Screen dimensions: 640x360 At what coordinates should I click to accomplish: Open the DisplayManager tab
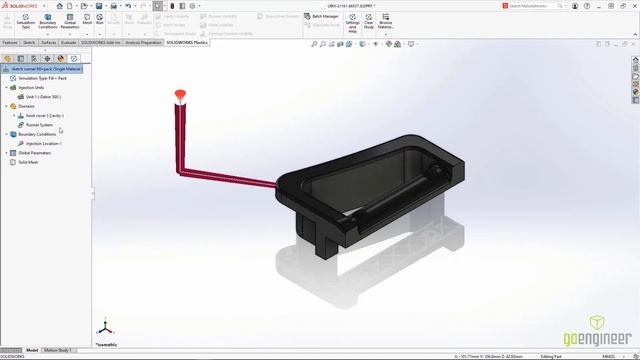click(x=61, y=59)
